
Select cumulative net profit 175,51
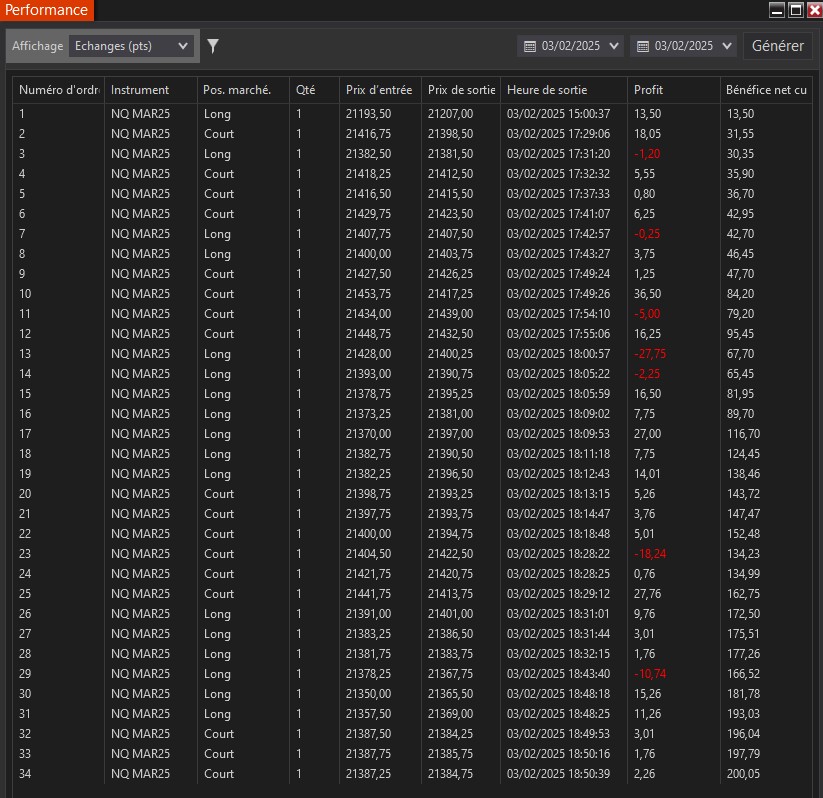tap(743, 634)
